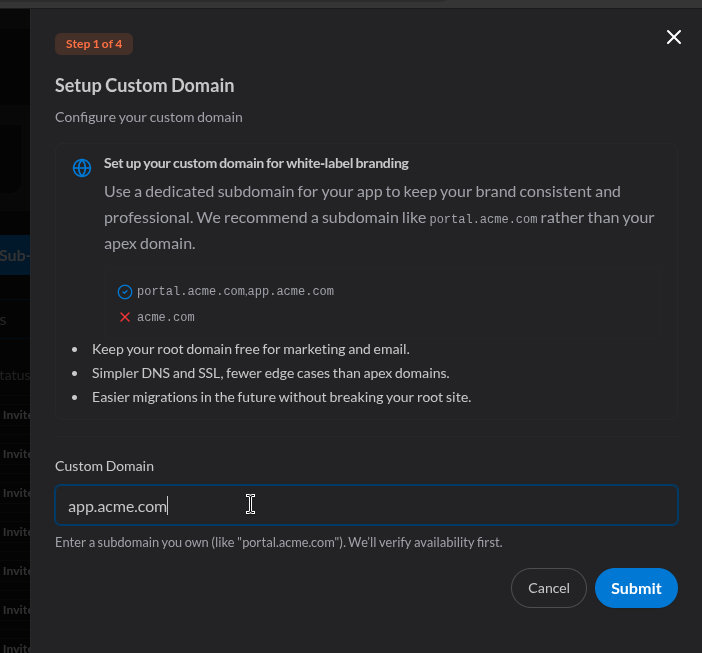Click the 'Easier migrations in the future' bullet
Screen dimensions: 702x653
pos(281,397)
